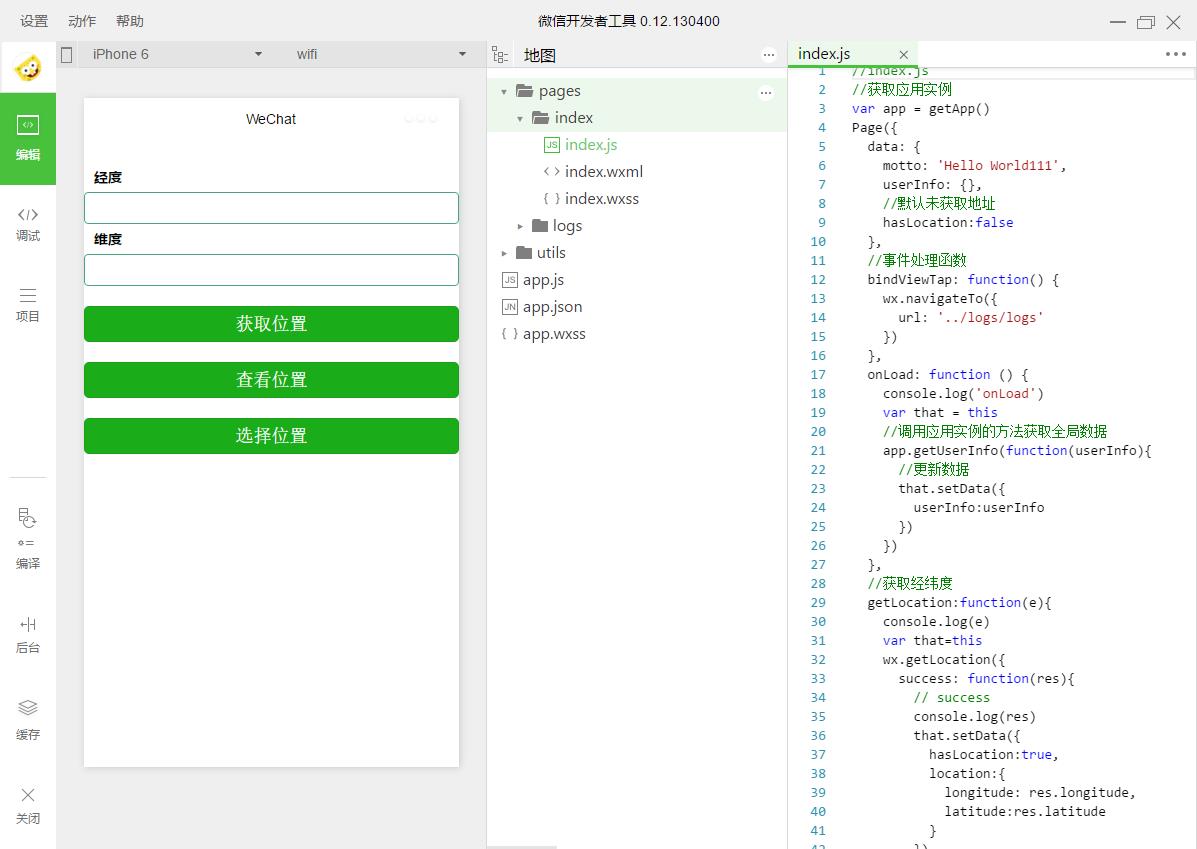1197x849 pixels.
Task: Click the 查看位置 button in simulator
Action: point(271,379)
